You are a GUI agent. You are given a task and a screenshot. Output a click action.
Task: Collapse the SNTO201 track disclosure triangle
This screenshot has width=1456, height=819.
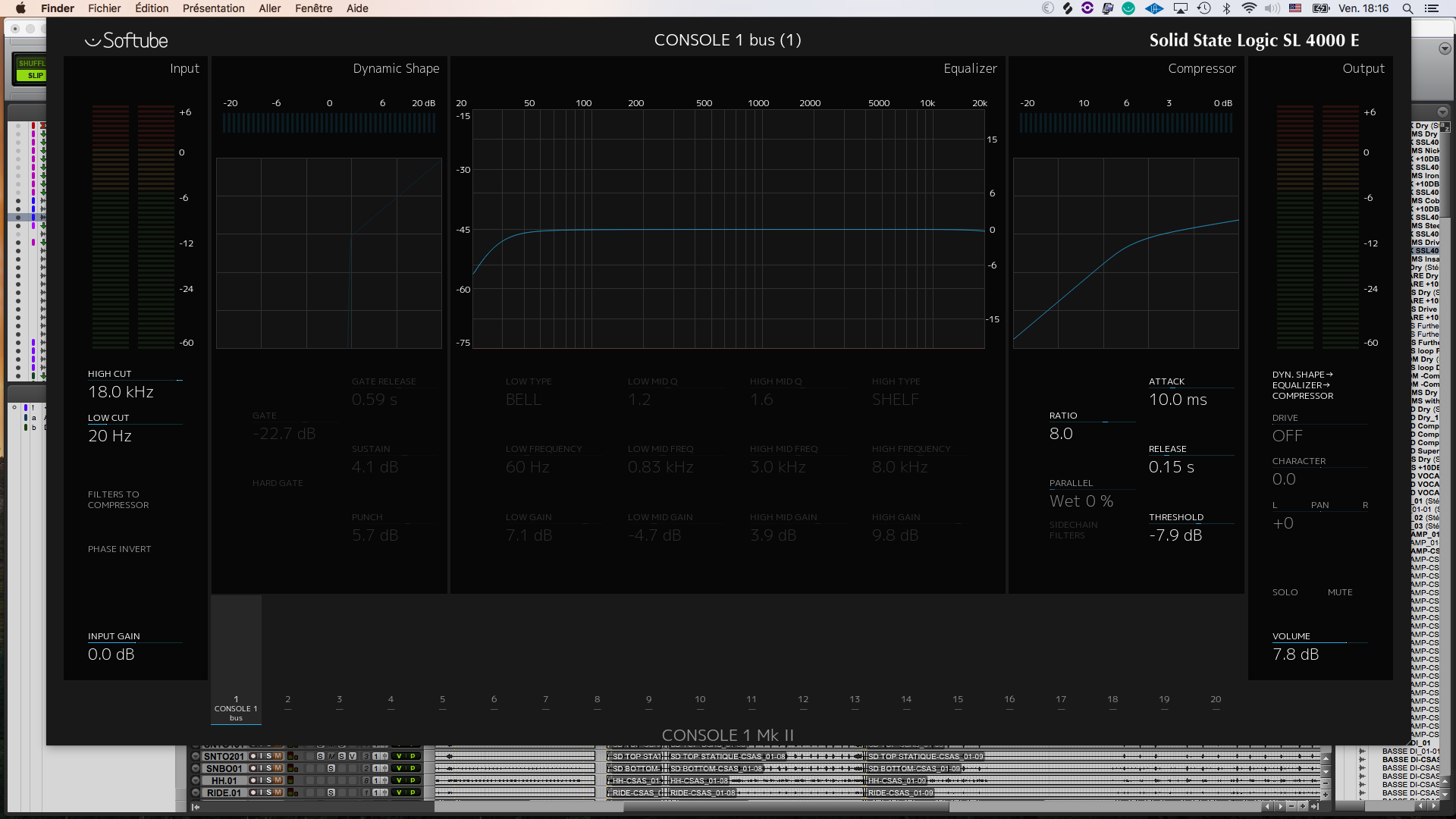[195, 756]
